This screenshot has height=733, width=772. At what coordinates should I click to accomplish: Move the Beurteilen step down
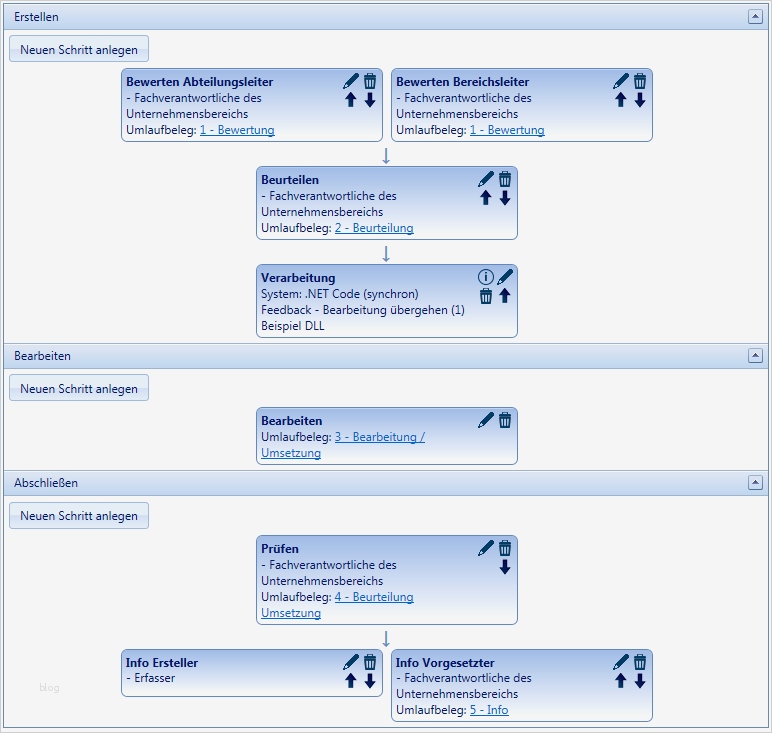505,198
